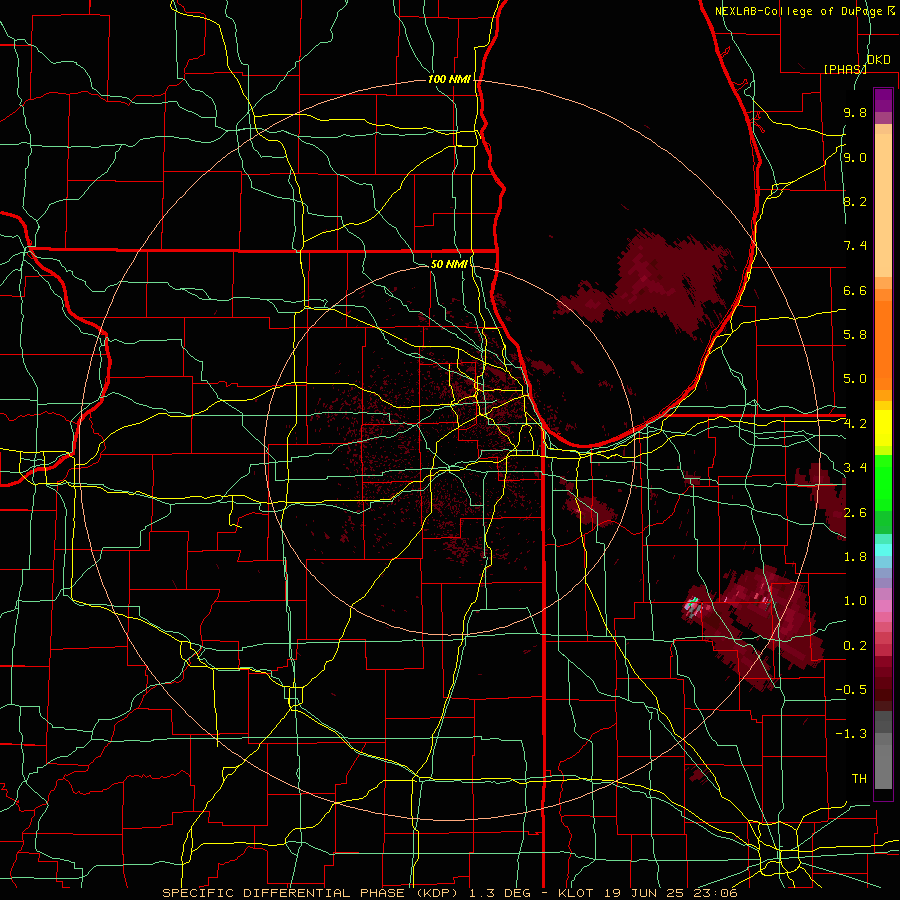Click the cyan high-KDP pixels in the southeast storm
900x900 pixels.
pyautogui.click(x=693, y=604)
